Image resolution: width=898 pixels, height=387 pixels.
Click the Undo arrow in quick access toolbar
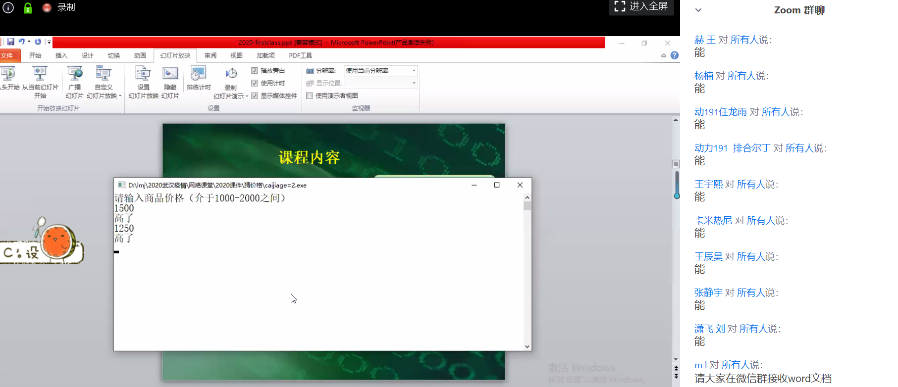tap(22, 42)
